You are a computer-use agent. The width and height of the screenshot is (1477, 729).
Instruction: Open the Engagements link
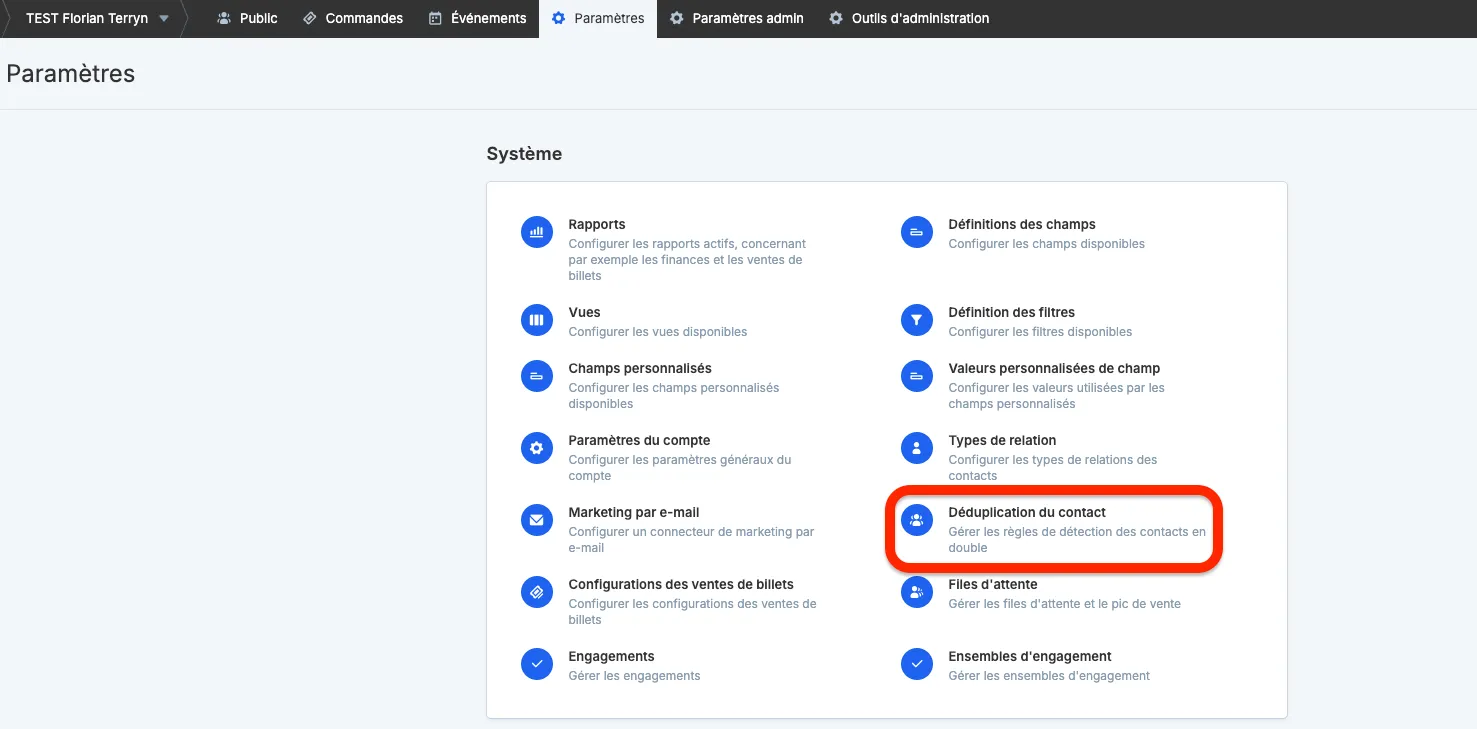612,657
